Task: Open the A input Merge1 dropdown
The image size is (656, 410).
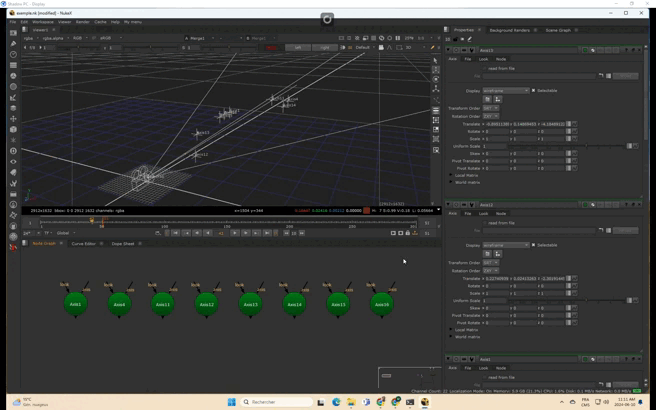Action: pyautogui.click(x=202, y=38)
